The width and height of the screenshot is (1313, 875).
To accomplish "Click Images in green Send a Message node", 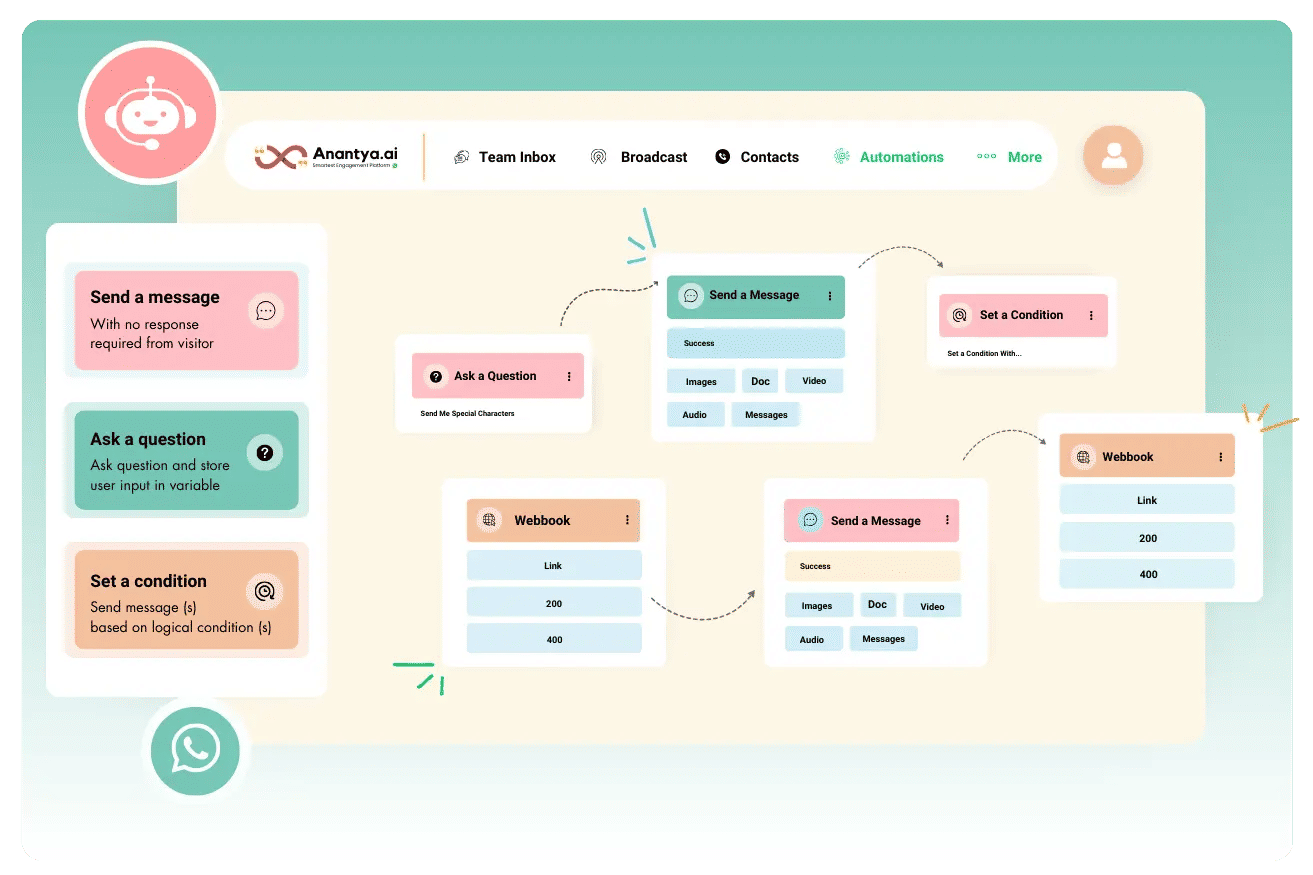I will 701,382.
